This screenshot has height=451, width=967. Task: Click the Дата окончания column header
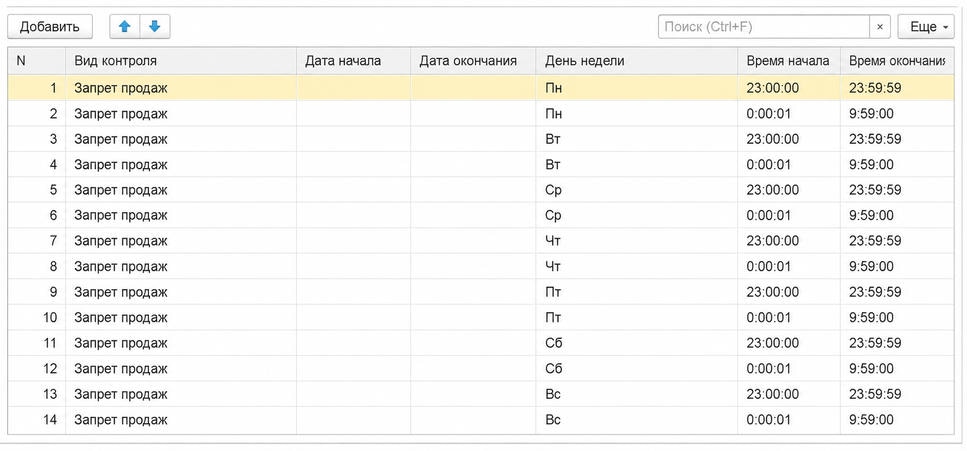tap(473, 61)
